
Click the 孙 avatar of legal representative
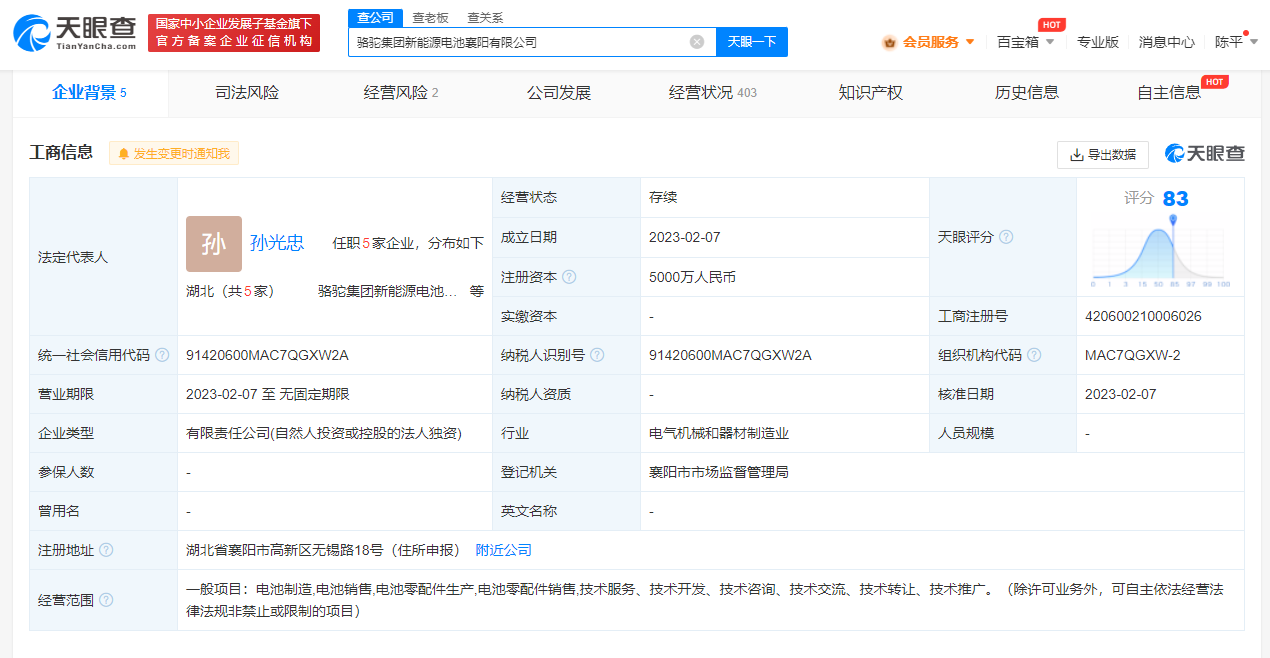(x=214, y=244)
